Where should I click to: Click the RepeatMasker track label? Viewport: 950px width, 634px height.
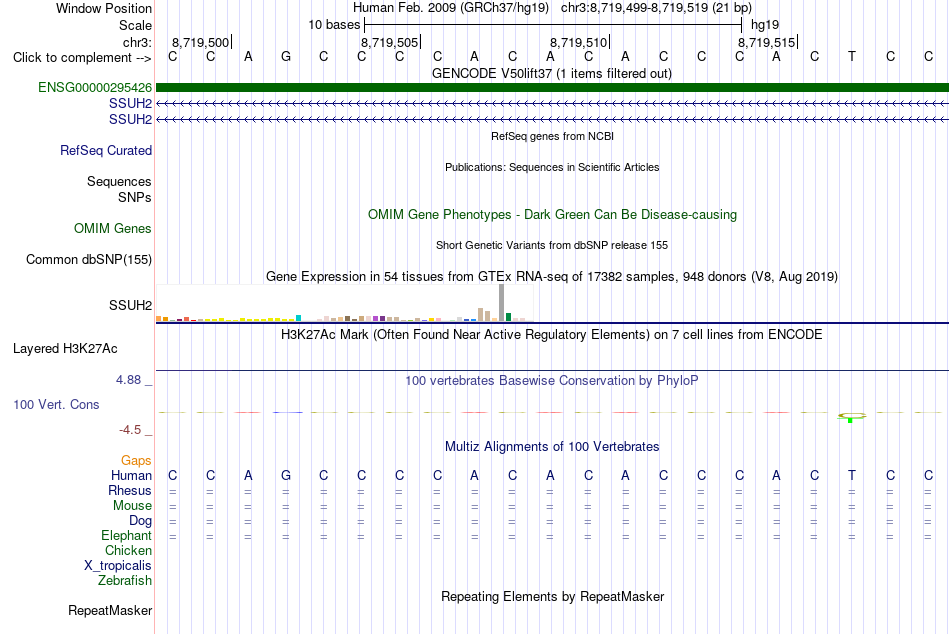tap(110, 610)
